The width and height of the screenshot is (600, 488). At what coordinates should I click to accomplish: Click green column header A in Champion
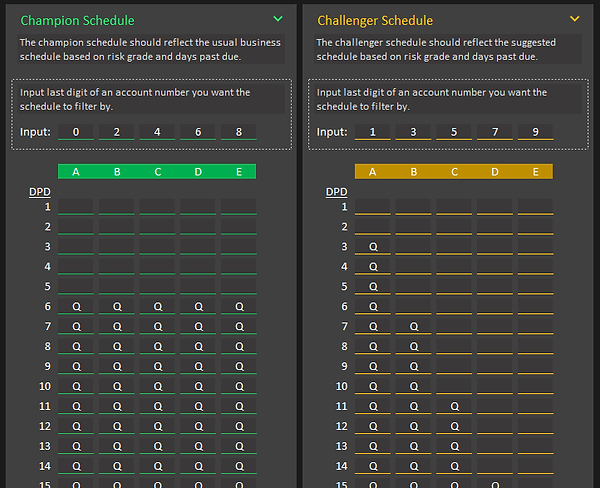click(76, 172)
